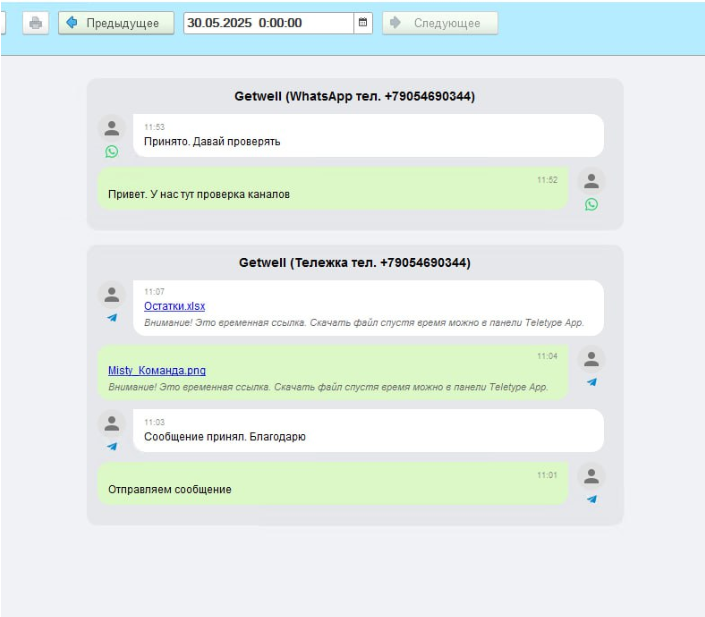This screenshot has width=705, height=617.
Task: Click the 11:03 timestamp
Action: (154, 422)
